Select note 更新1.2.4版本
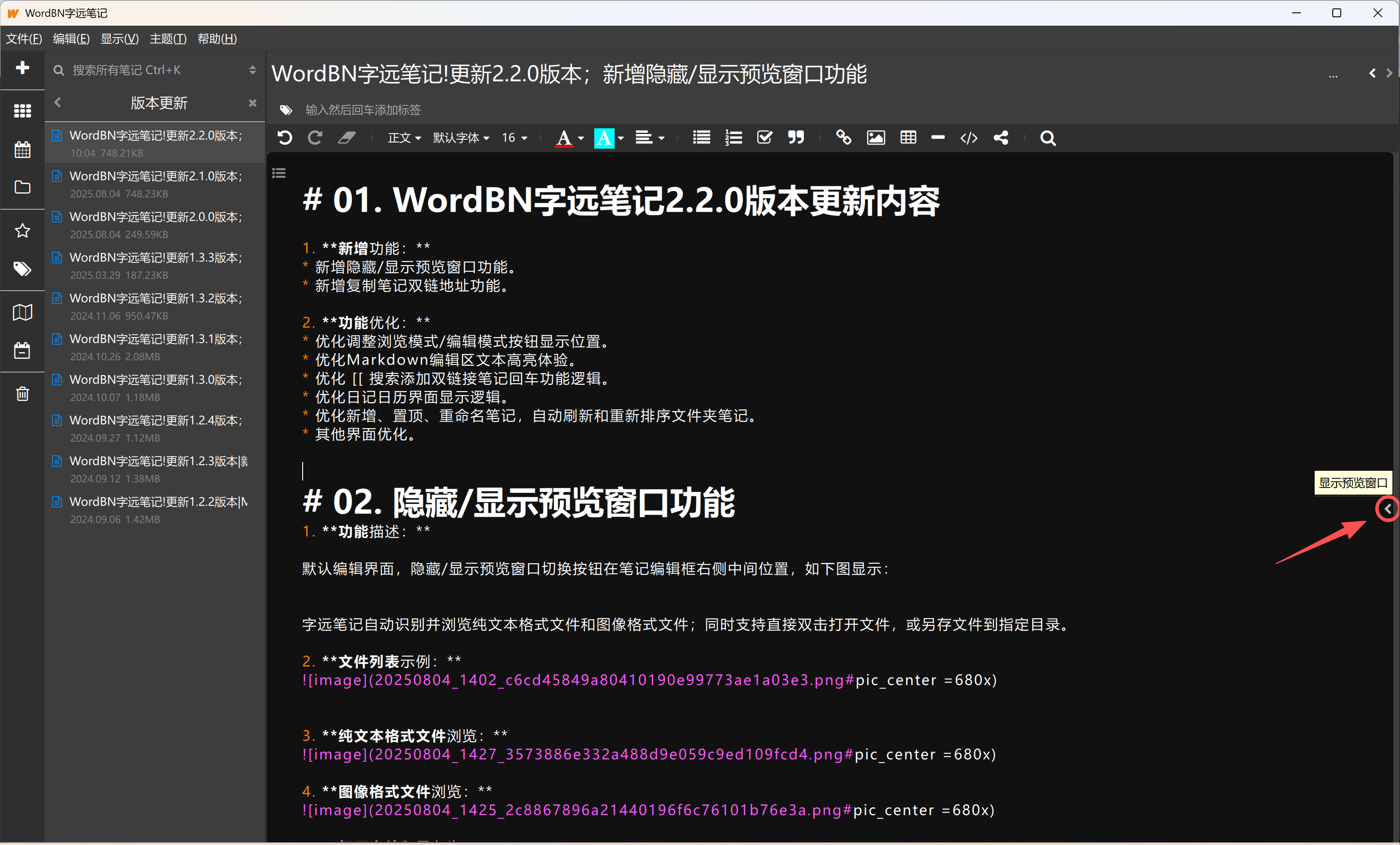Screen dimensions: 1400x845 coord(155,428)
